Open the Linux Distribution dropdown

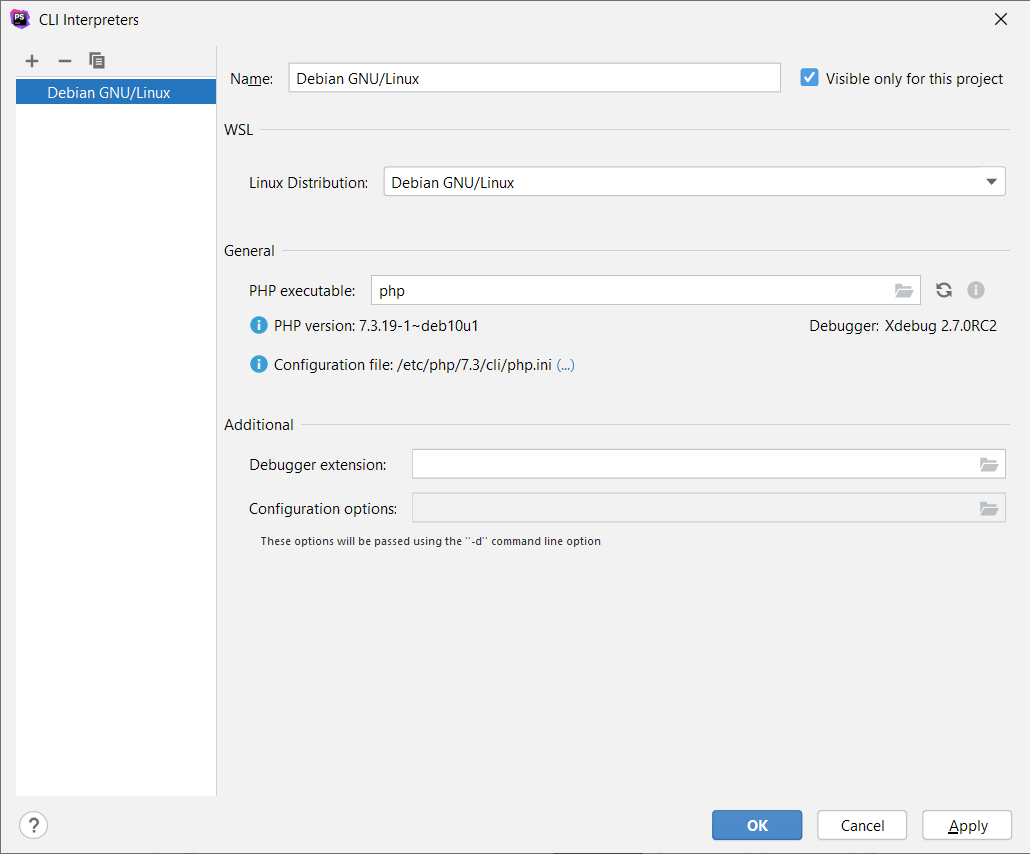694,182
